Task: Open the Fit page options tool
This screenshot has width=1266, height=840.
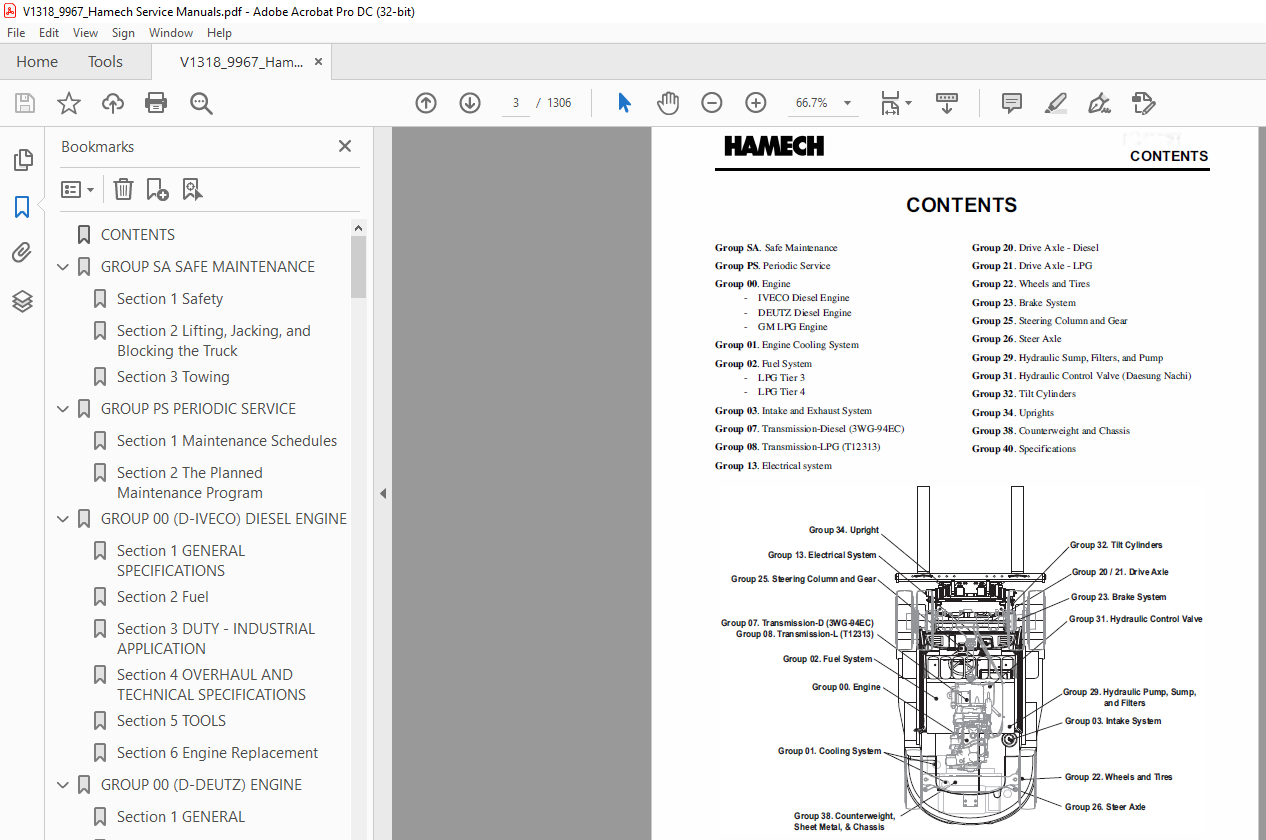Action: click(895, 103)
